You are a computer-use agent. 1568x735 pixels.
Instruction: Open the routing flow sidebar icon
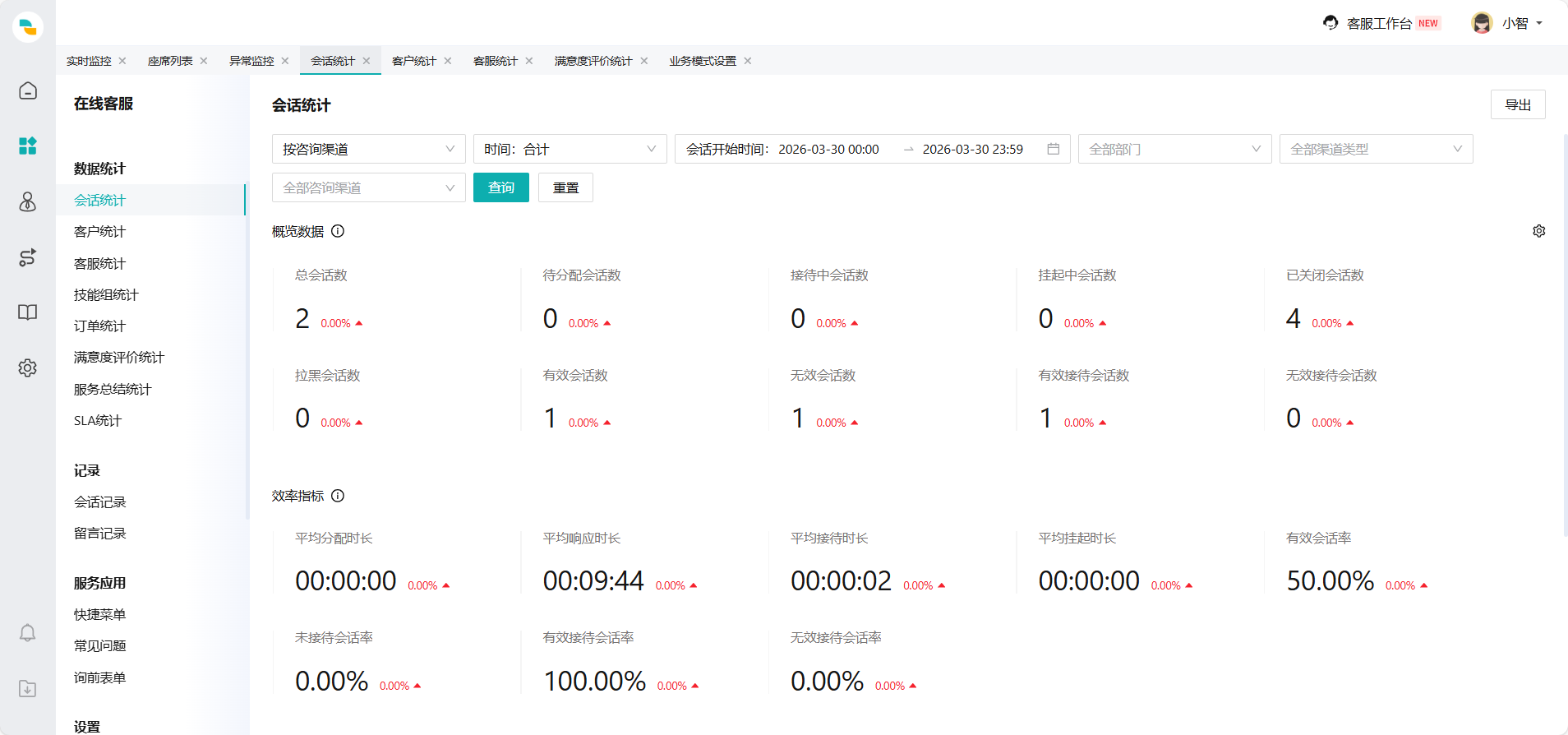(28, 257)
